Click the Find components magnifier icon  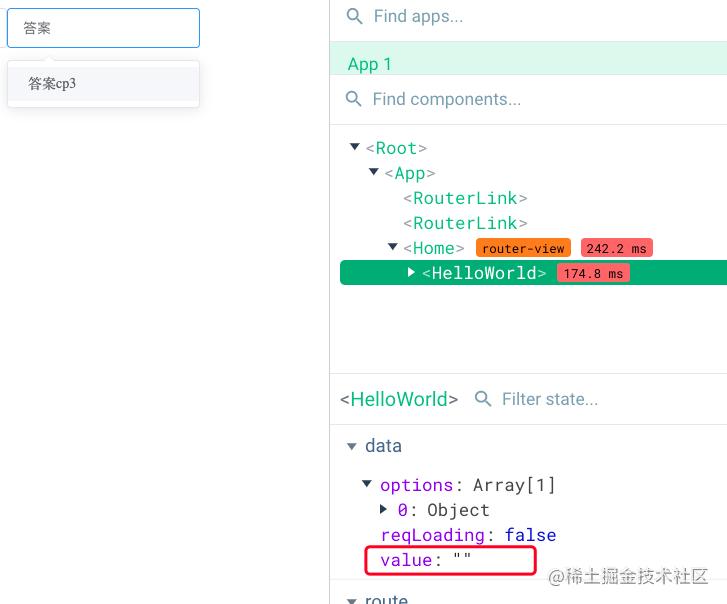pos(353,99)
